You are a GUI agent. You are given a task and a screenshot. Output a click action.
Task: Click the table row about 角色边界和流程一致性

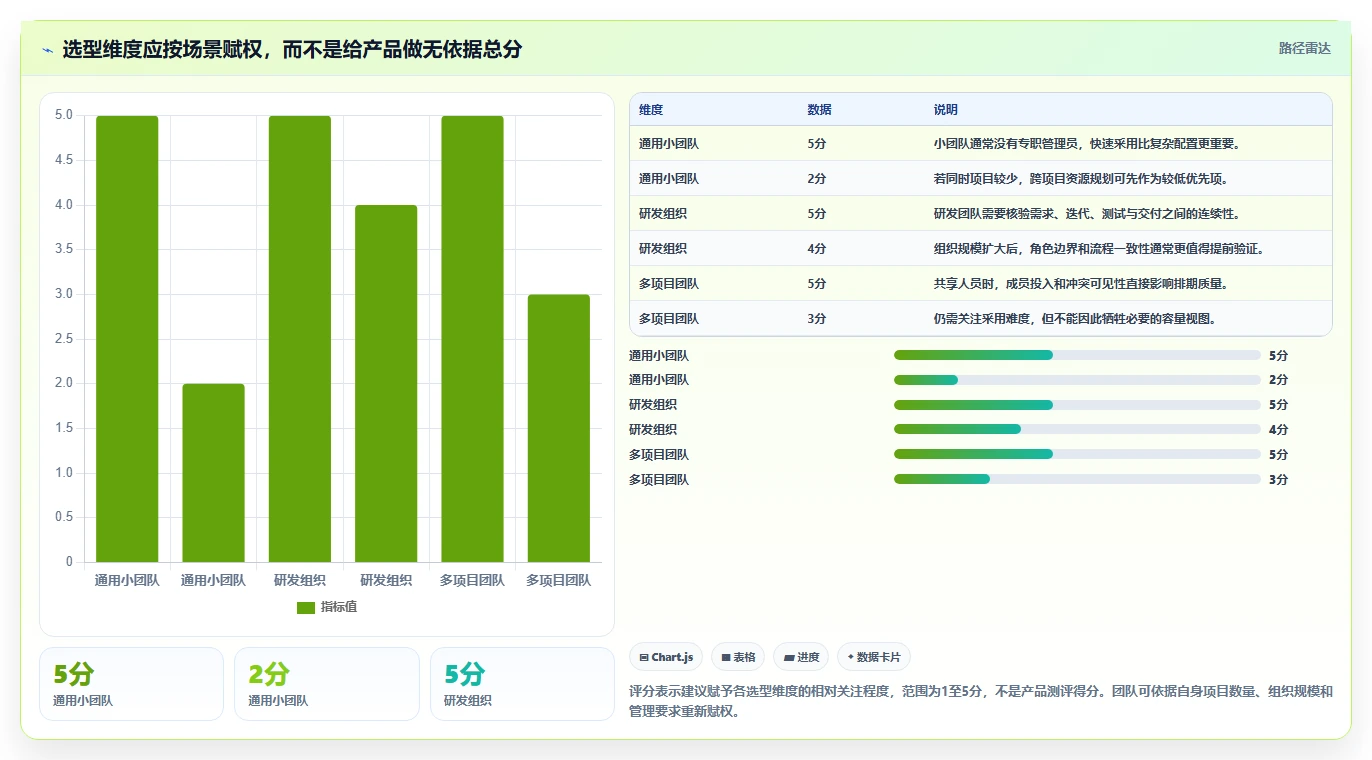coord(981,248)
